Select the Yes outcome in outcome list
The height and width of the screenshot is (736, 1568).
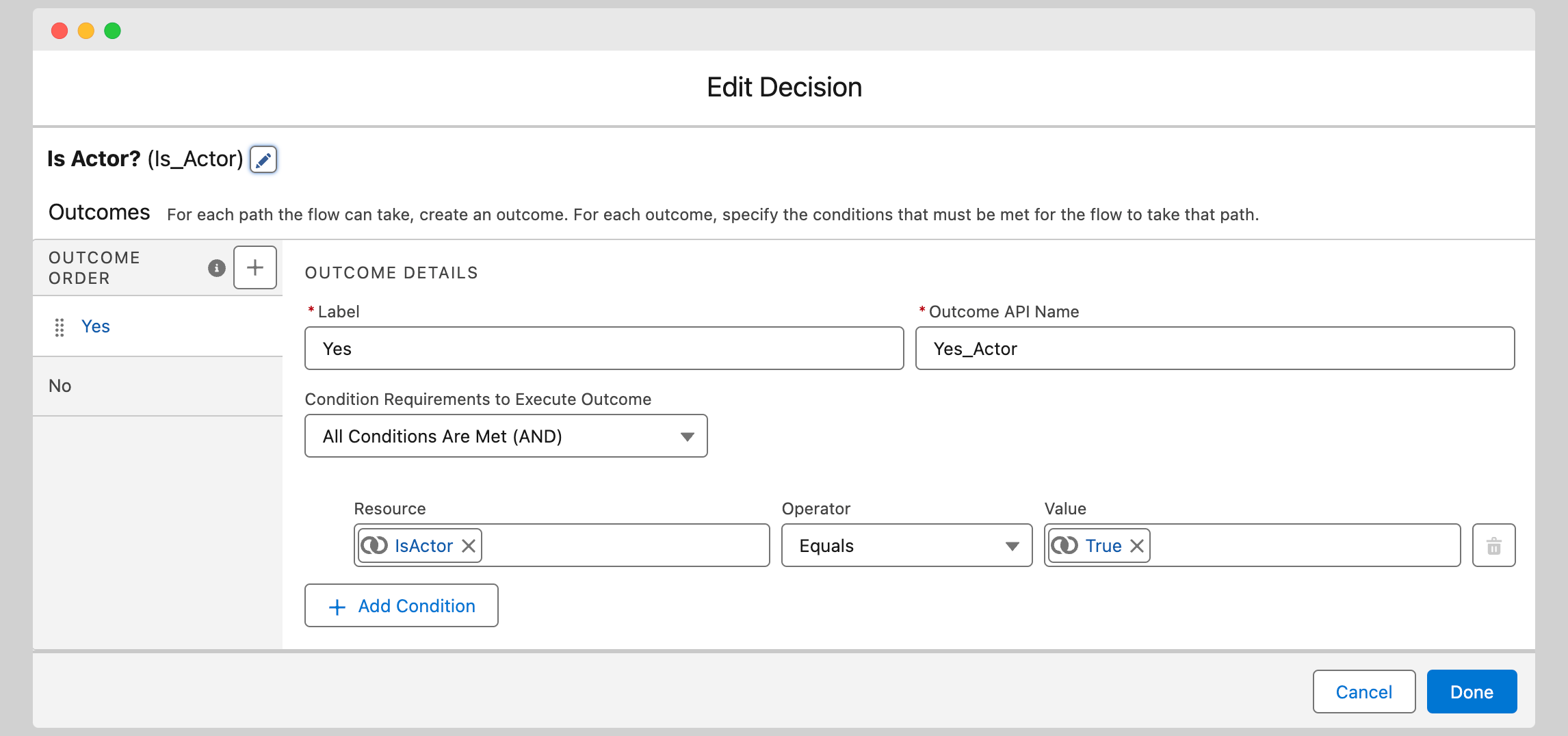(x=96, y=327)
